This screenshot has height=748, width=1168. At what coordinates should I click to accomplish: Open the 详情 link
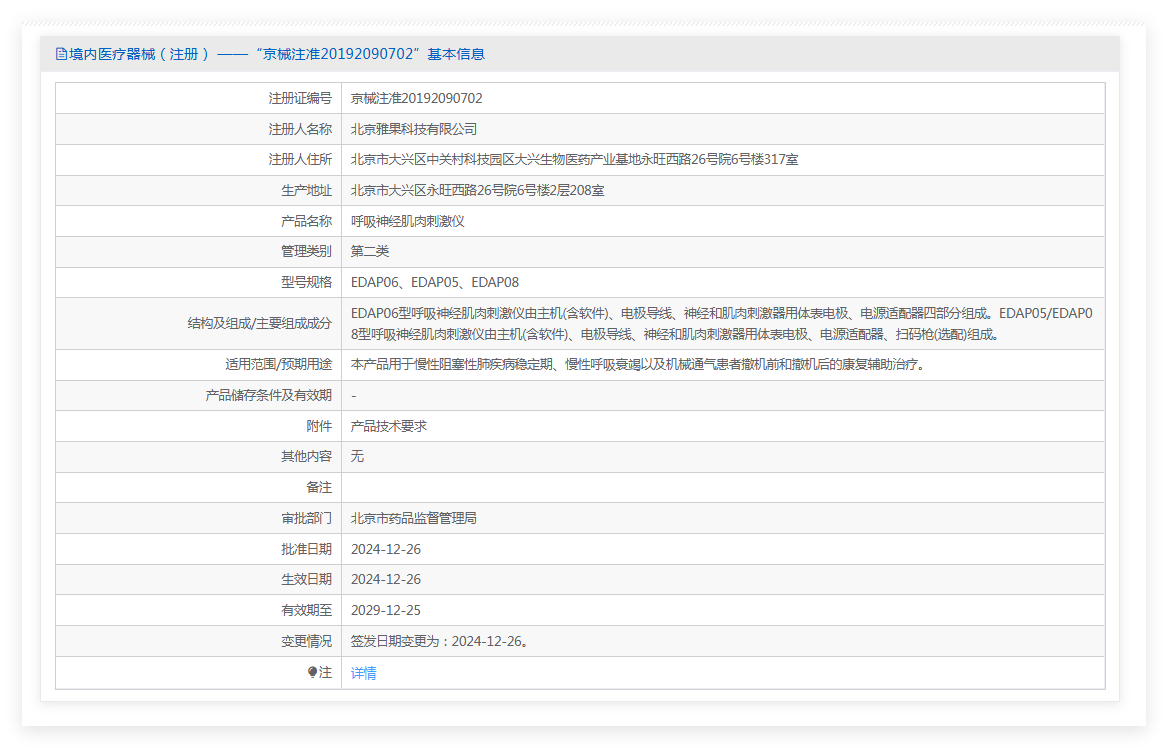(364, 673)
